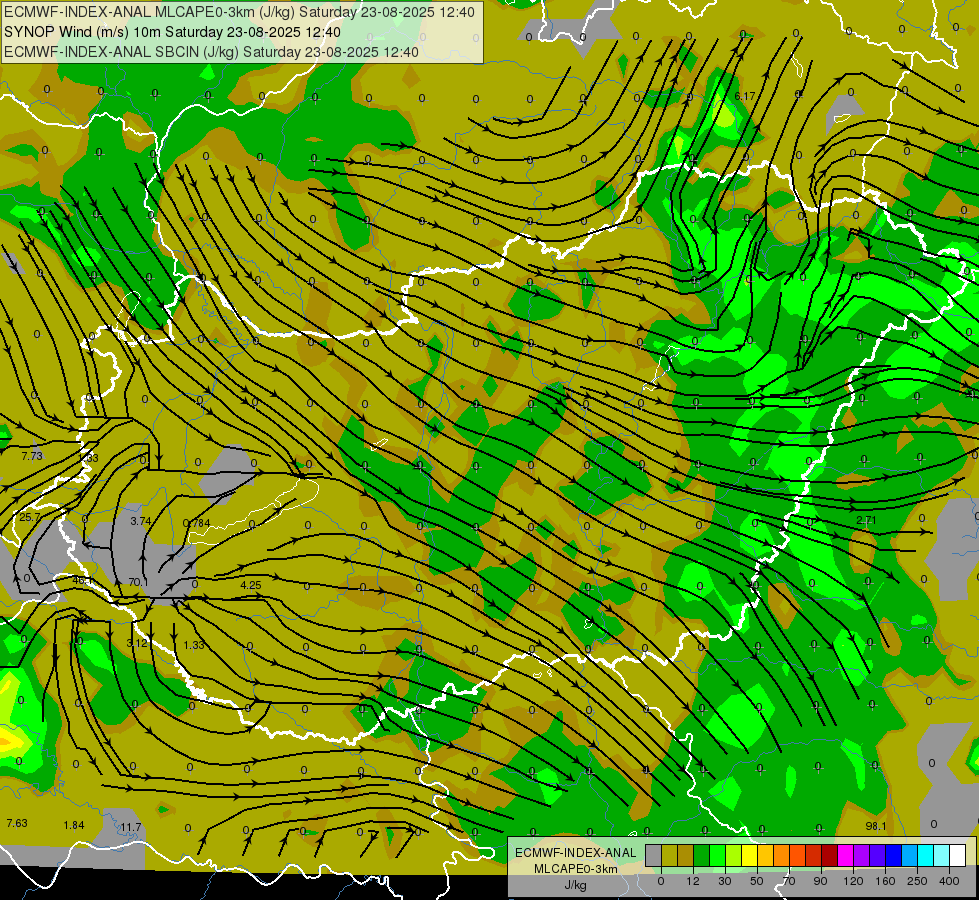Click the legend scale label 90

[x=820, y=881]
